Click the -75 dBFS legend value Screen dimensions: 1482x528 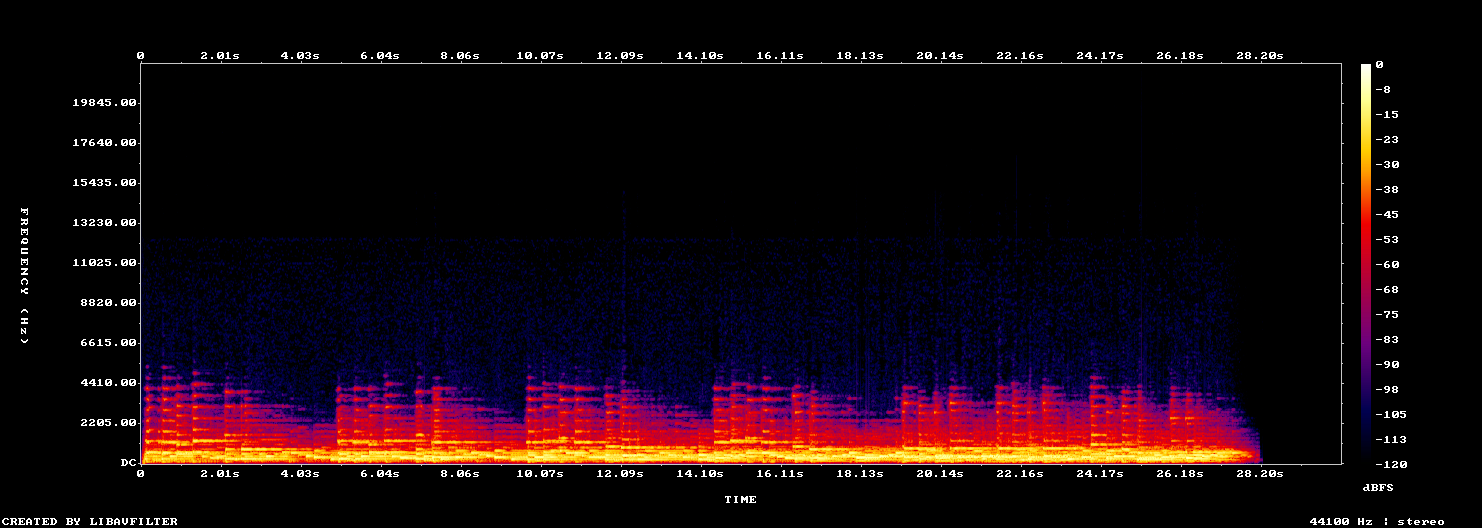coord(1387,314)
